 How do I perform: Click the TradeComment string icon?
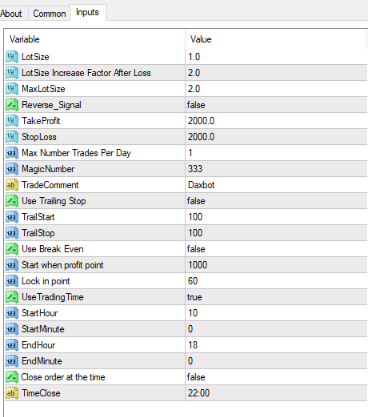pyautogui.click(x=12, y=185)
